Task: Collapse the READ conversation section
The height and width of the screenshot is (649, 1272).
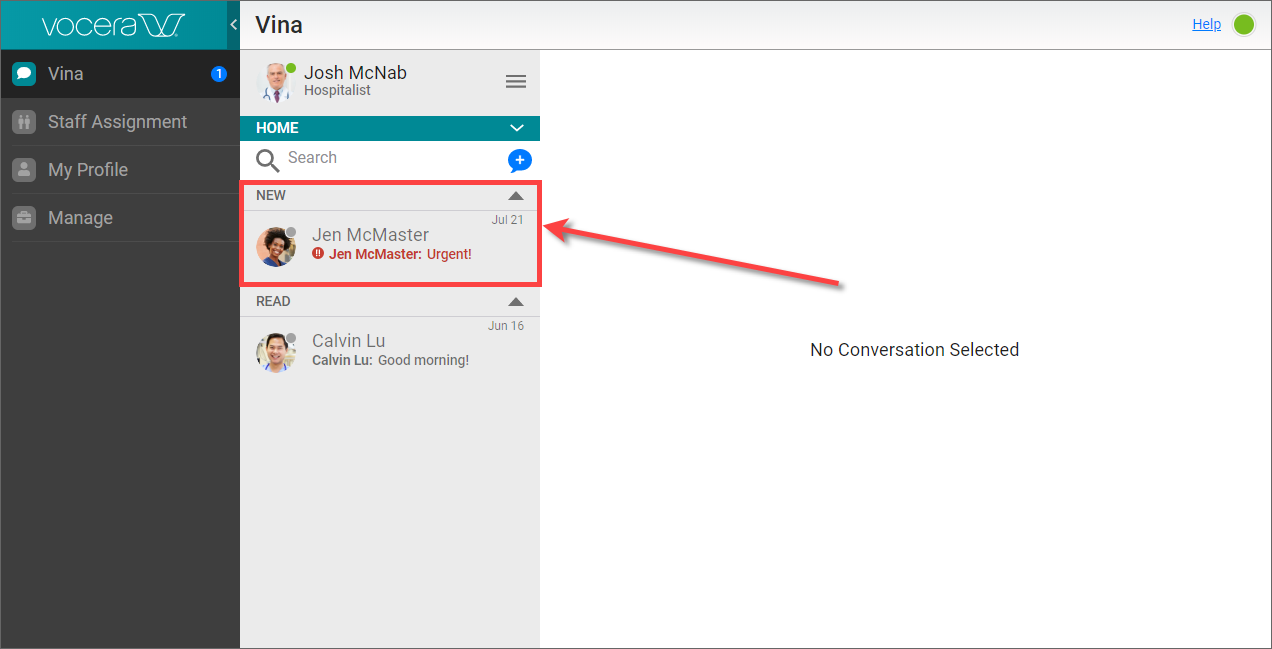Action: pyautogui.click(x=516, y=301)
